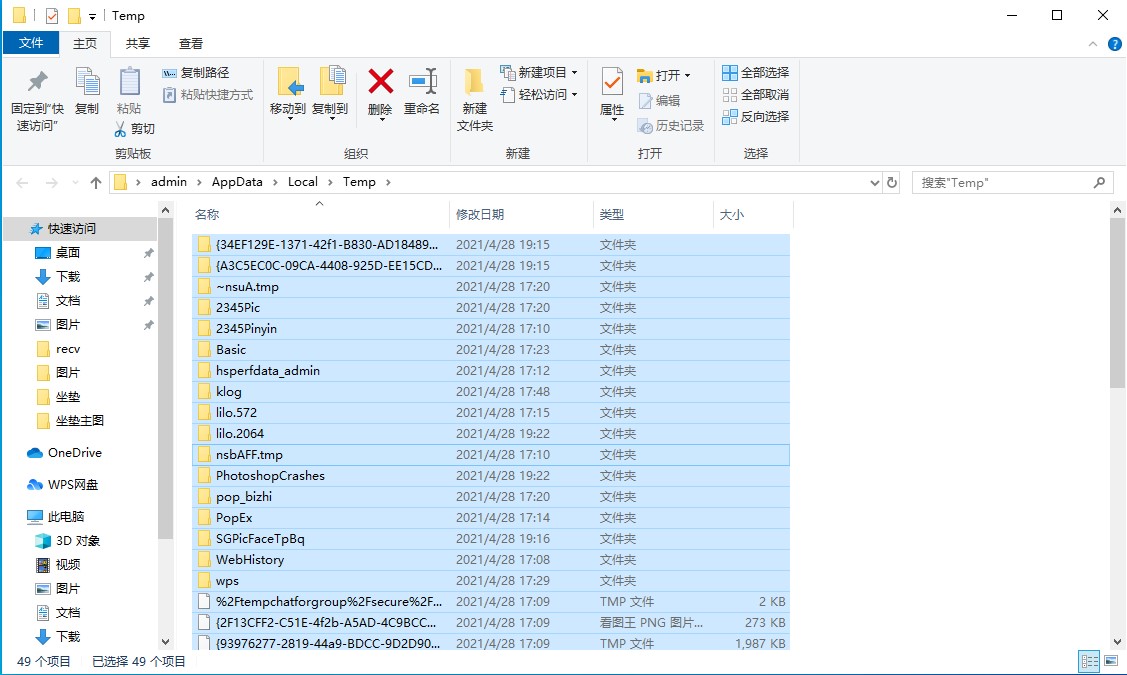Click the red Delete (删除) icon
The image size is (1127, 675).
click(x=380, y=82)
